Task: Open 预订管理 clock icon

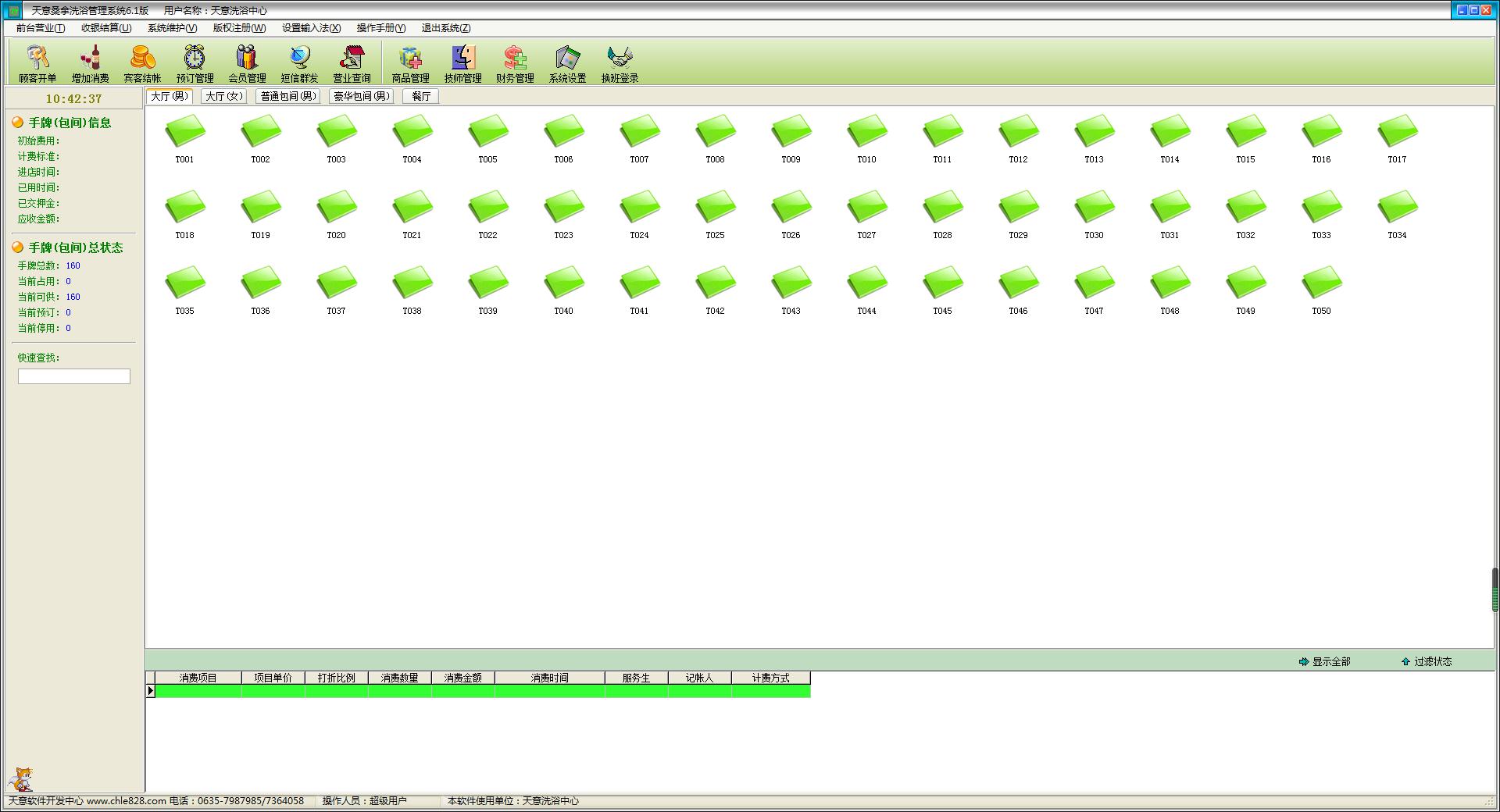Action: [x=195, y=63]
